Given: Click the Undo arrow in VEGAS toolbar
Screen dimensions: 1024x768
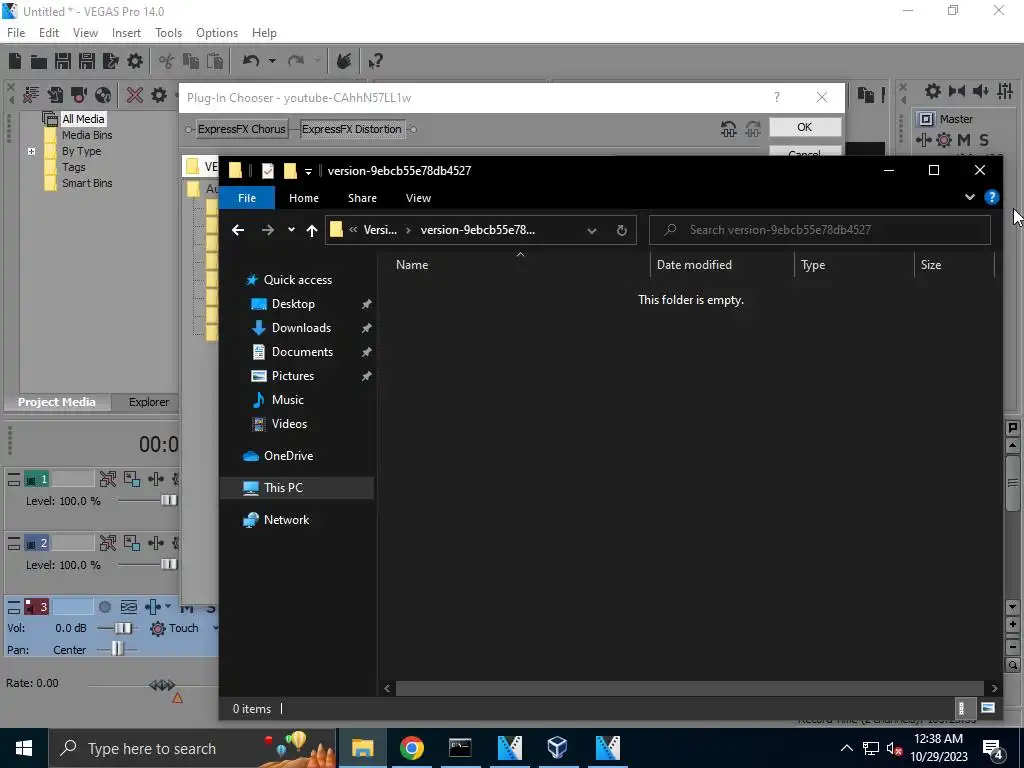Looking at the screenshot, I should point(251,61).
